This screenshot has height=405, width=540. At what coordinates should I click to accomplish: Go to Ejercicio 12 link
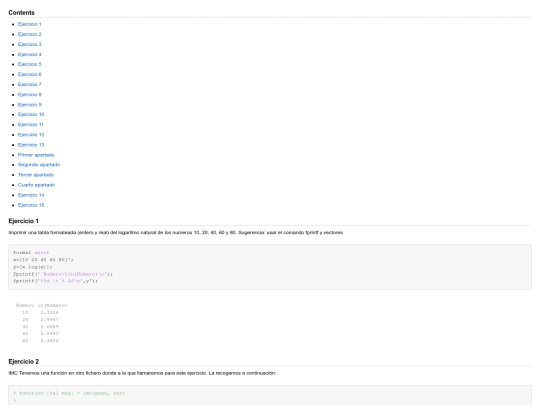coord(31,135)
